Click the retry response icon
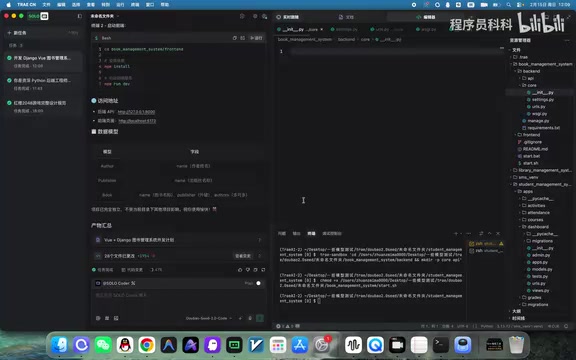The width and height of the screenshot is (576, 360). pos(263,270)
